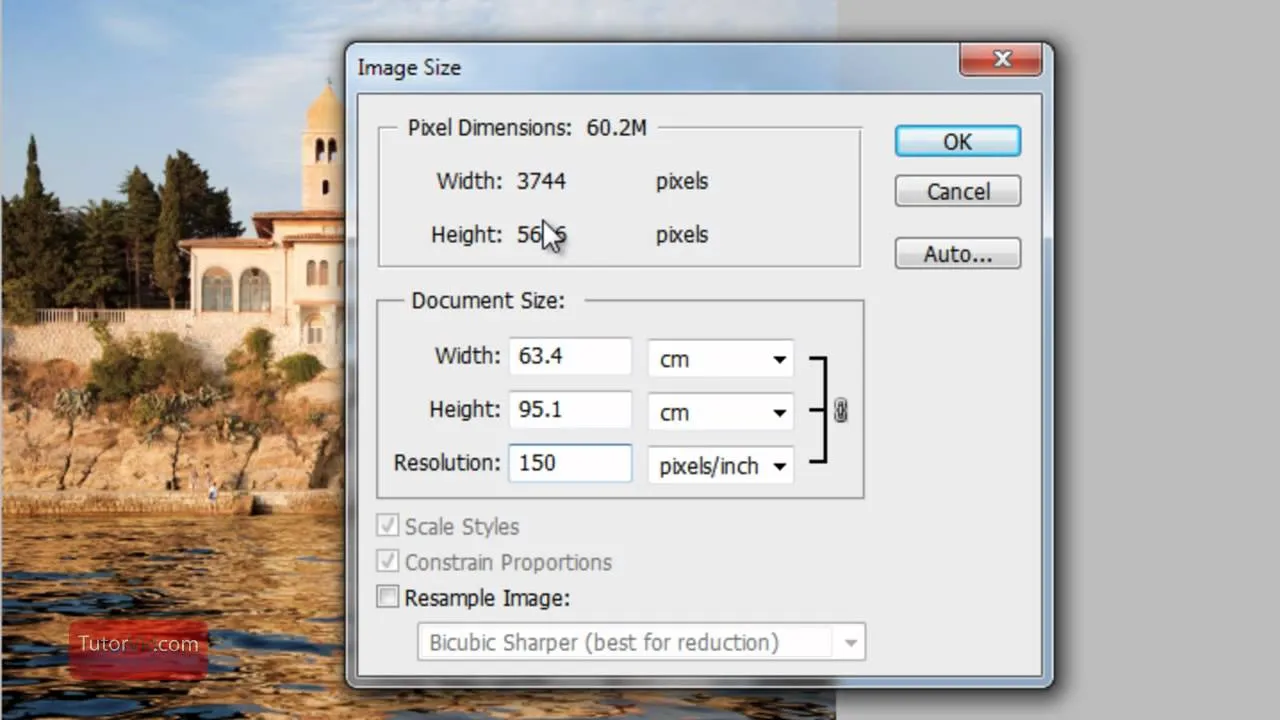Focus the Resolution field showing 150
Screen dimensions: 1280x720
tap(570, 464)
